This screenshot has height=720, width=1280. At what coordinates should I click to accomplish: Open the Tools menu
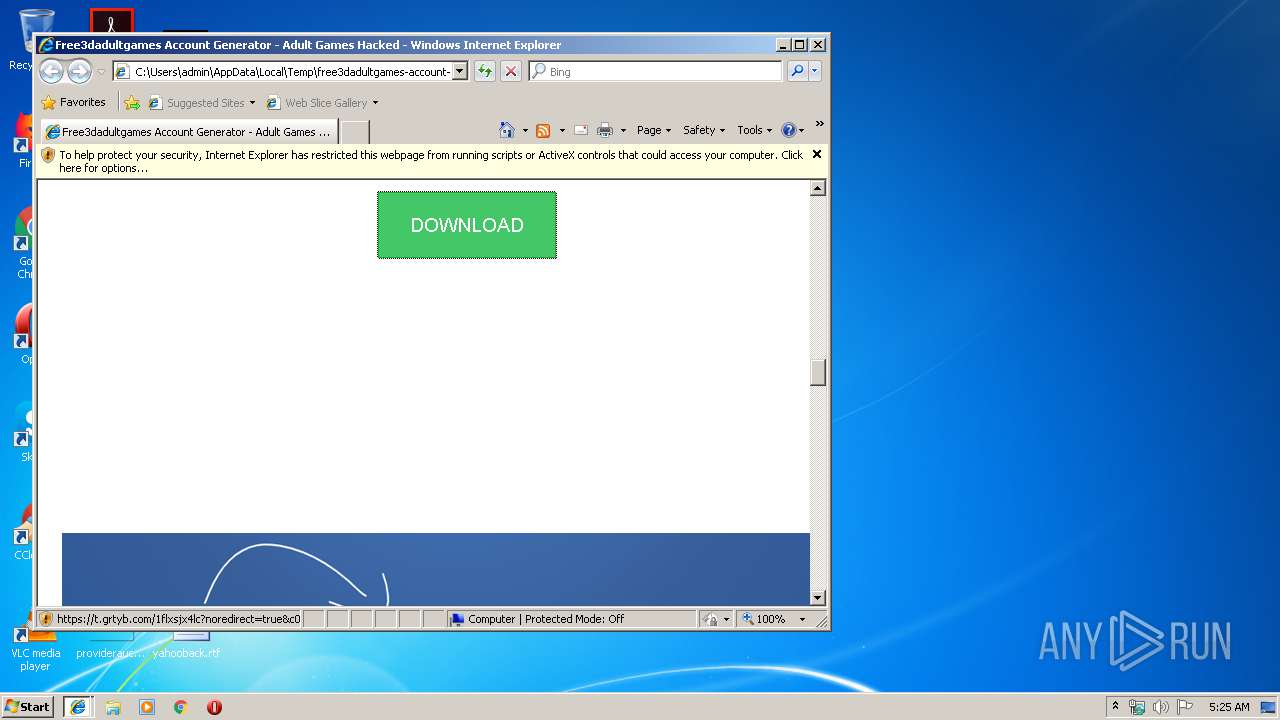tap(754, 130)
